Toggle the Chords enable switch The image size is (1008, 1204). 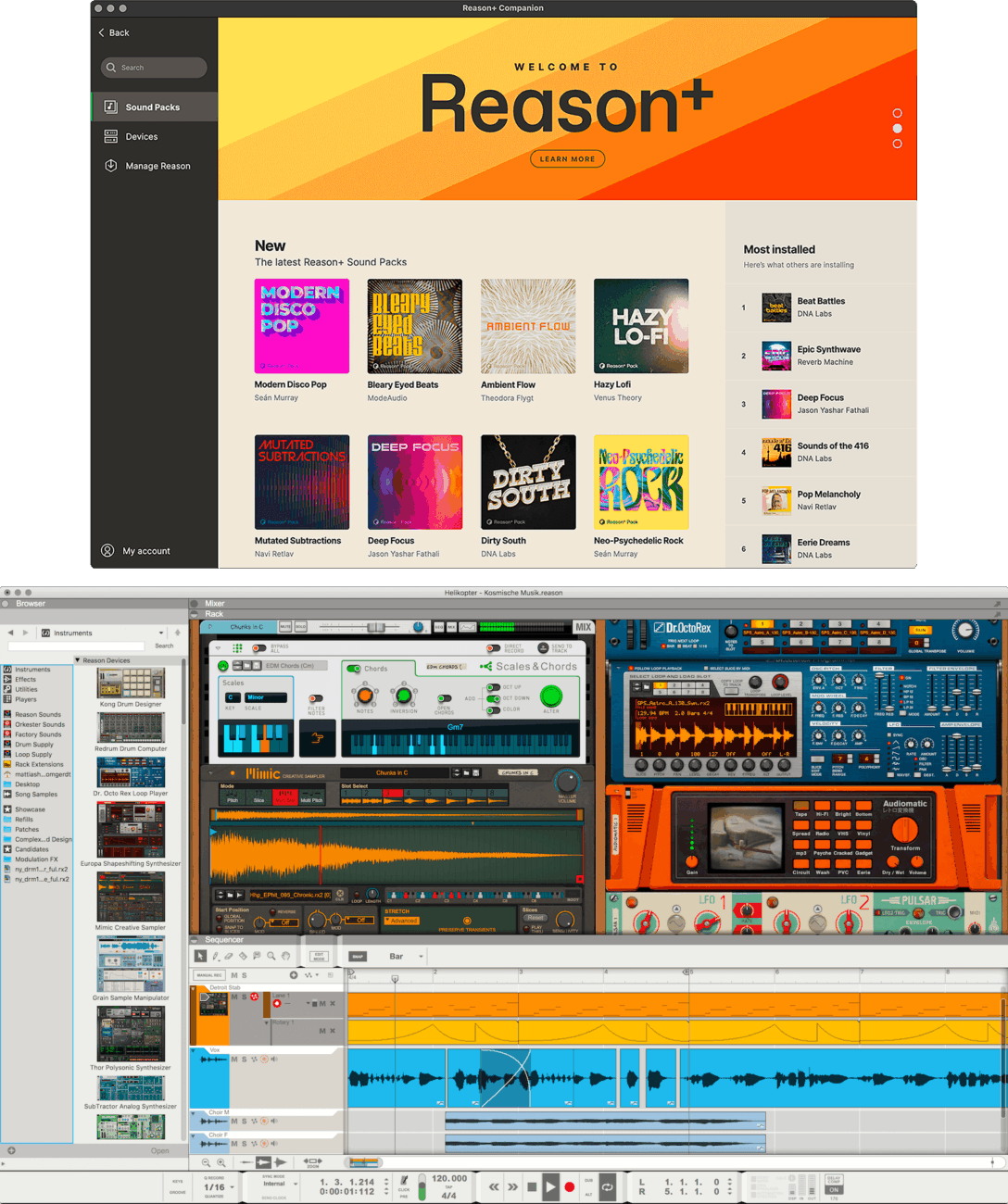(354, 668)
